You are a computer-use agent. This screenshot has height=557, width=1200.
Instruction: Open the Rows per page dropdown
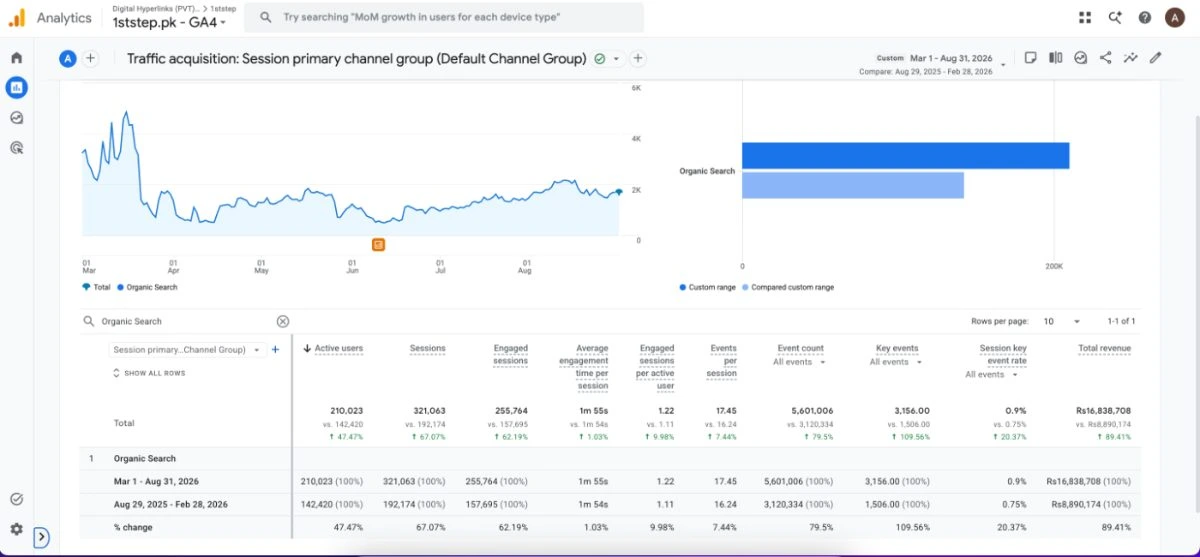pyautogui.click(x=1063, y=321)
